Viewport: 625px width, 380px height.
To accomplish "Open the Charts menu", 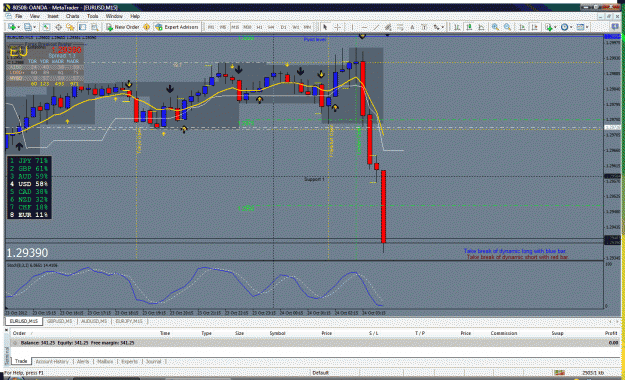I will click(x=73, y=16).
